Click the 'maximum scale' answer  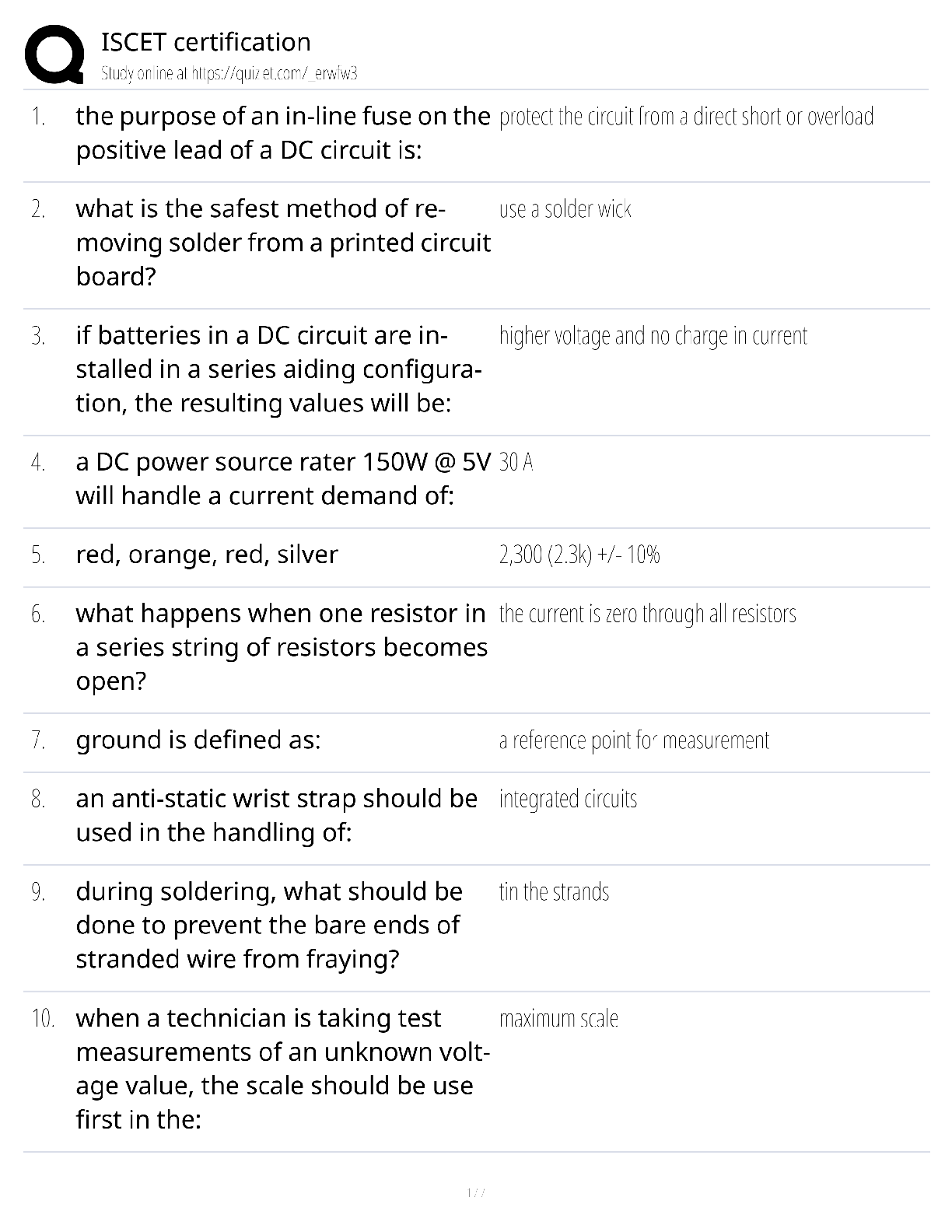click(558, 1018)
